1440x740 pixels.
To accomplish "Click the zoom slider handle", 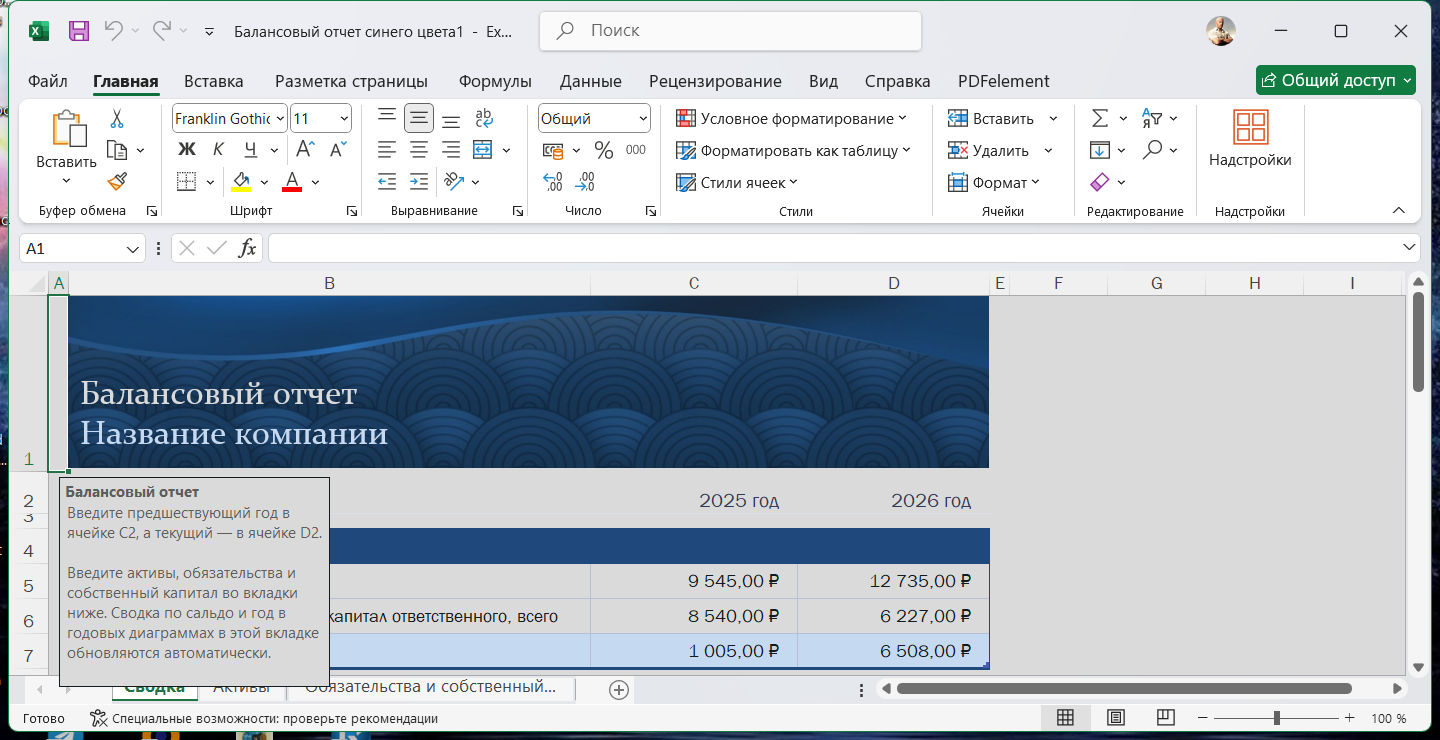I will (x=1277, y=718).
